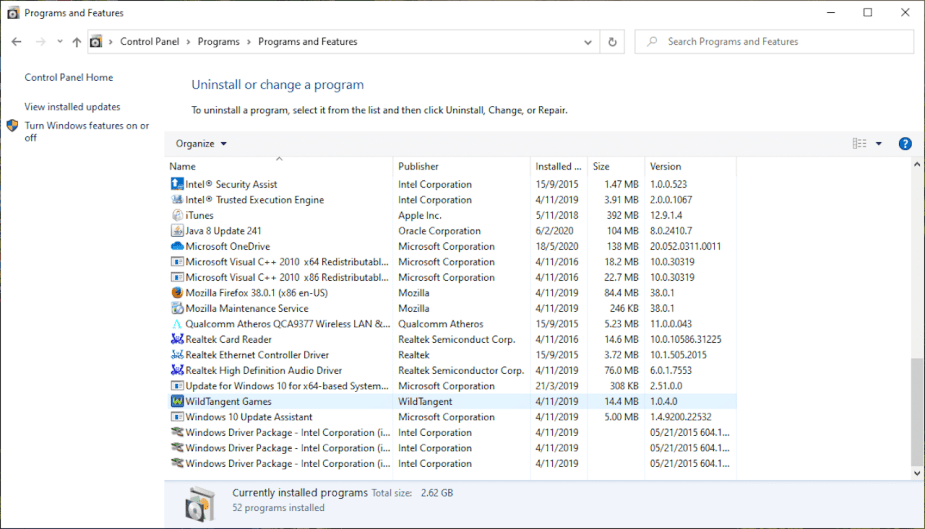Click View installed updates link
Viewport: 925px width, 529px height.
72,107
